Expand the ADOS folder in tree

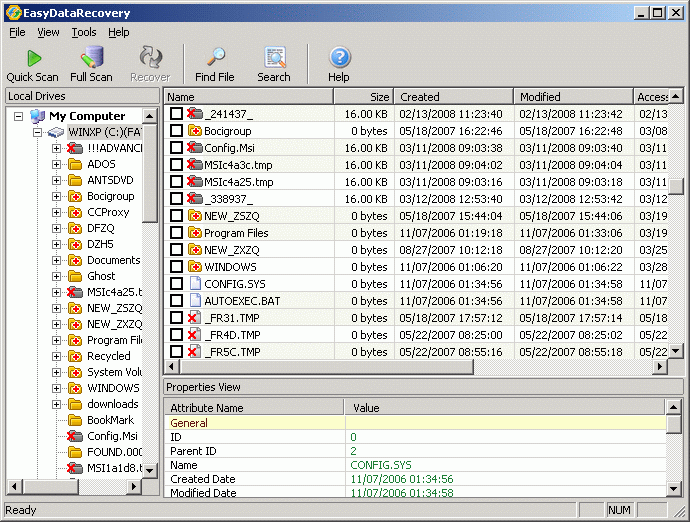(x=57, y=164)
